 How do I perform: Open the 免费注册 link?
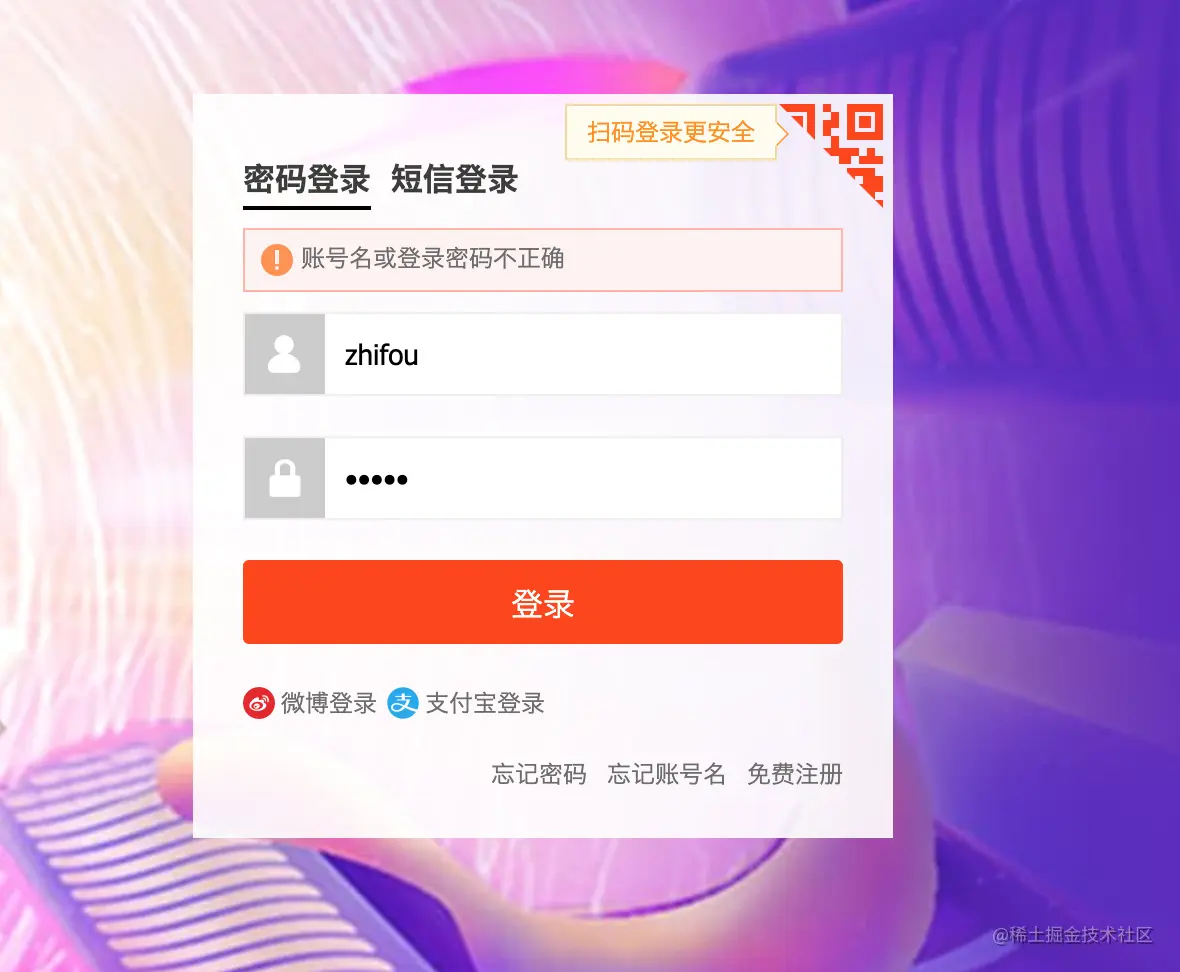795,774
